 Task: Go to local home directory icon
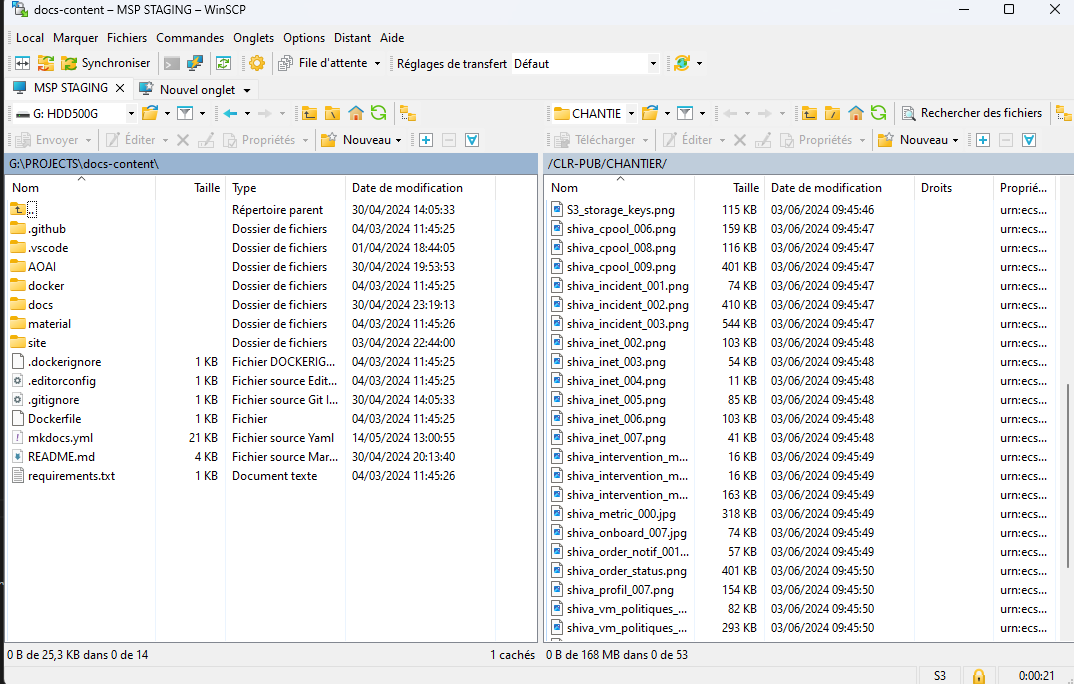tap(355, 113)
